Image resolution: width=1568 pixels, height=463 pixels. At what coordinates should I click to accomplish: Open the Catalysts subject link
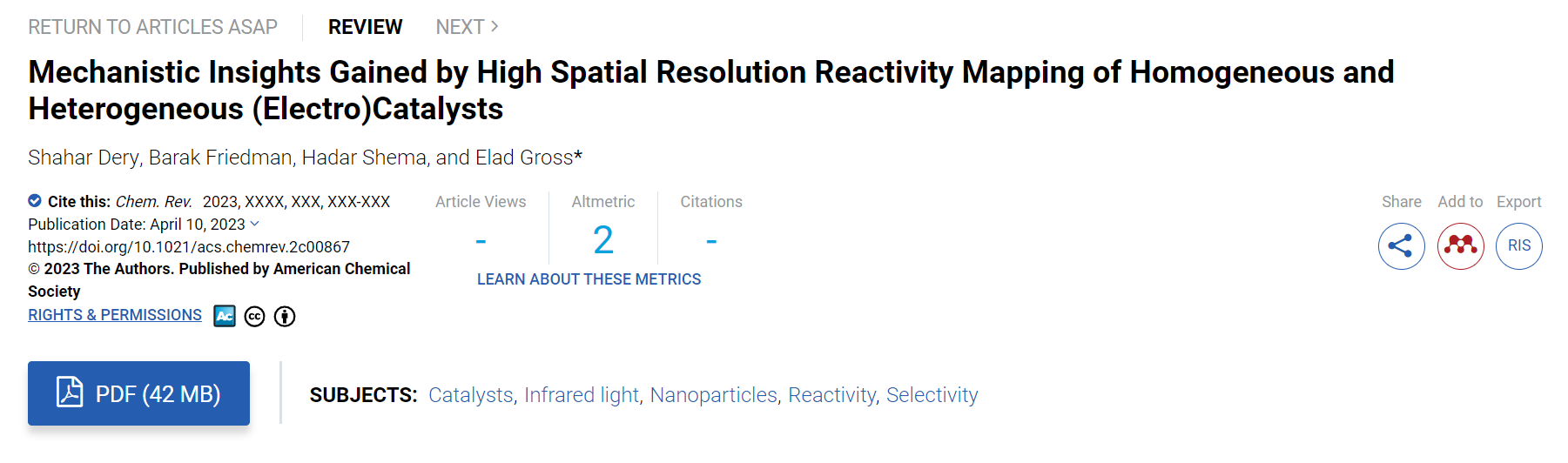click(x=471, y=395)
